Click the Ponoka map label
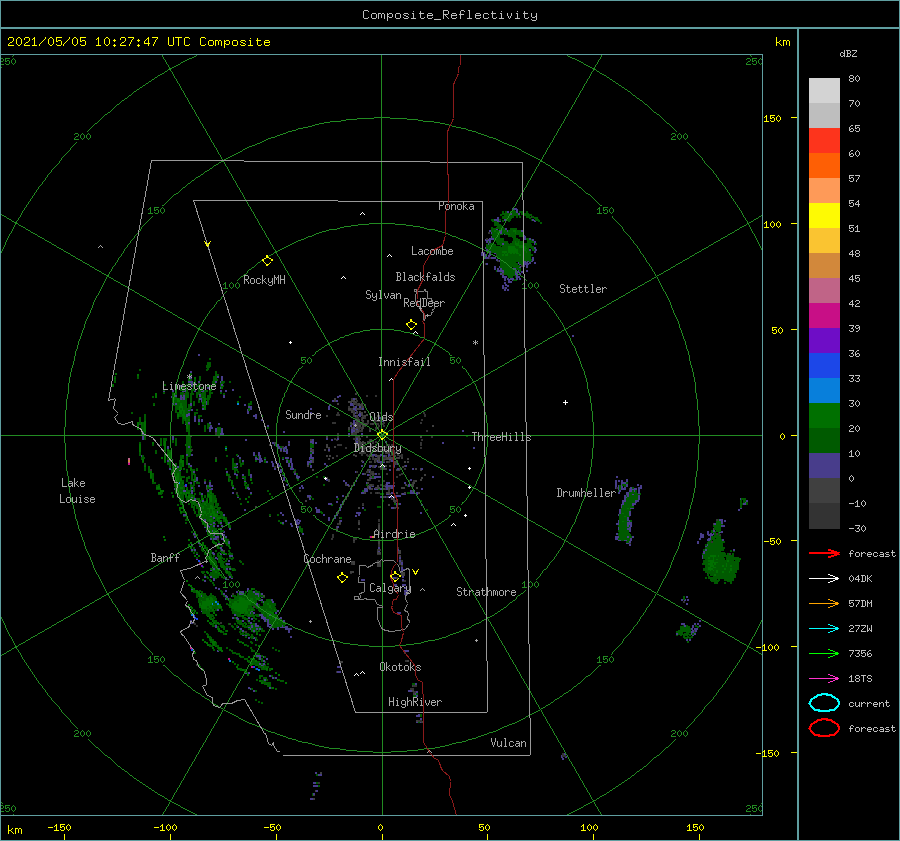Image resolution: width=900 pixels, height=841 pixels. tap(456, 206)
